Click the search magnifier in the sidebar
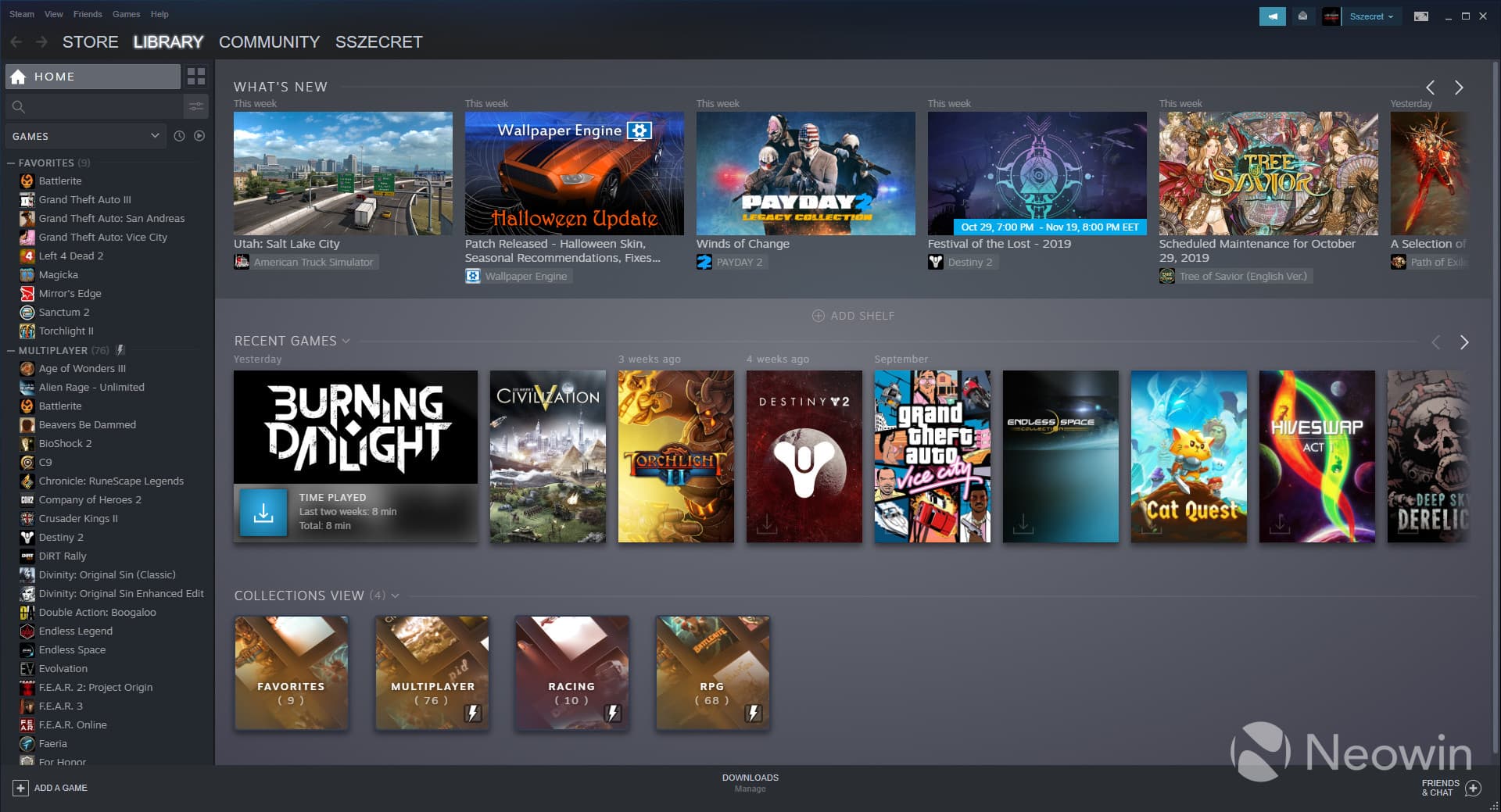The image size is (1501, 812). click(19, 107)
